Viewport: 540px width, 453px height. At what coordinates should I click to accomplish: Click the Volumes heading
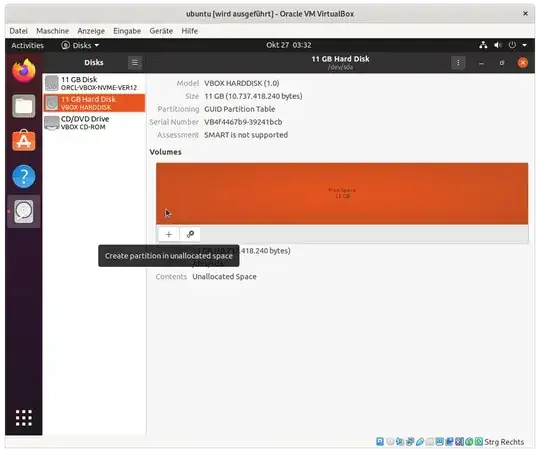pyautogui.click(x=165, y=152)
